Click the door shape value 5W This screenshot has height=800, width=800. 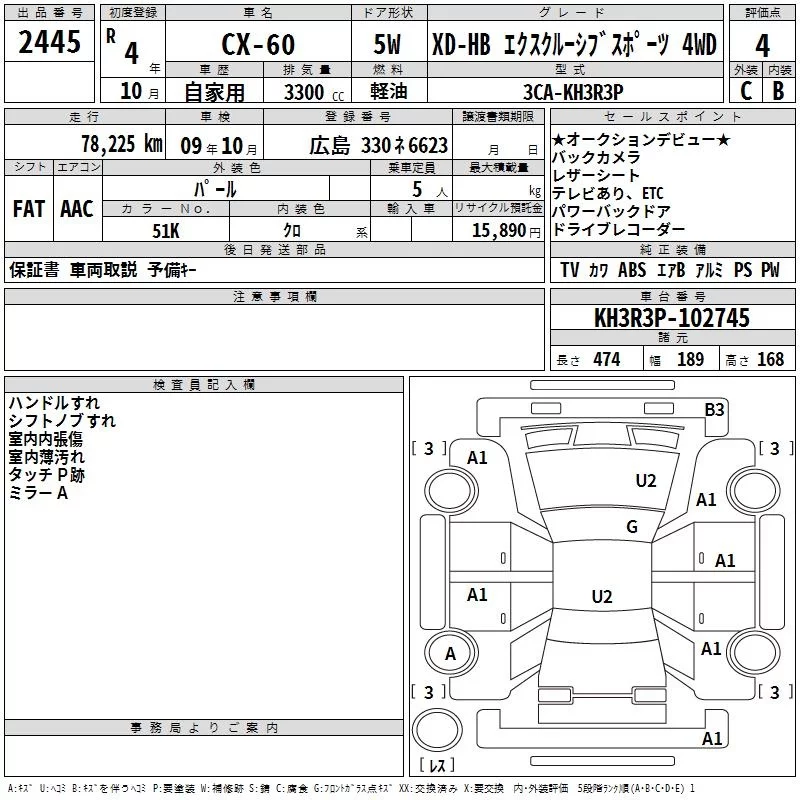coord(387,44)
